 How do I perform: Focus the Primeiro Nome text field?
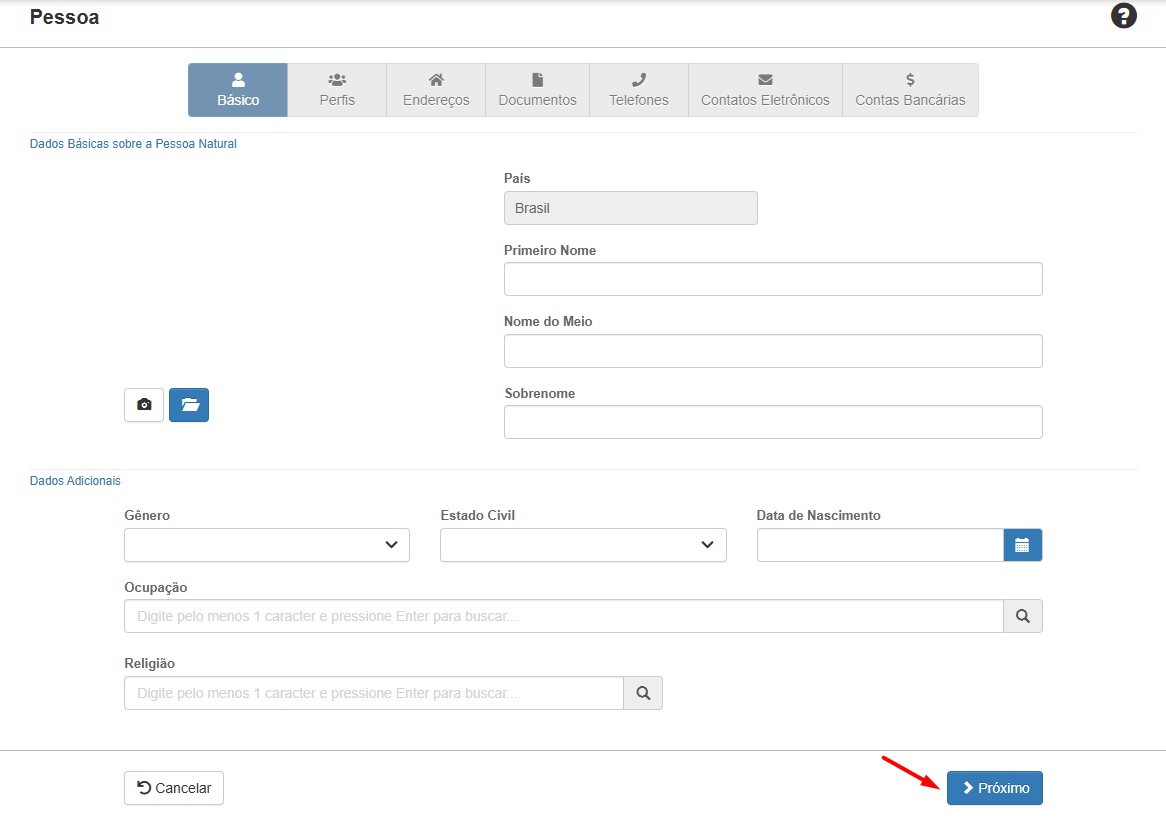(x=773, y=279)
